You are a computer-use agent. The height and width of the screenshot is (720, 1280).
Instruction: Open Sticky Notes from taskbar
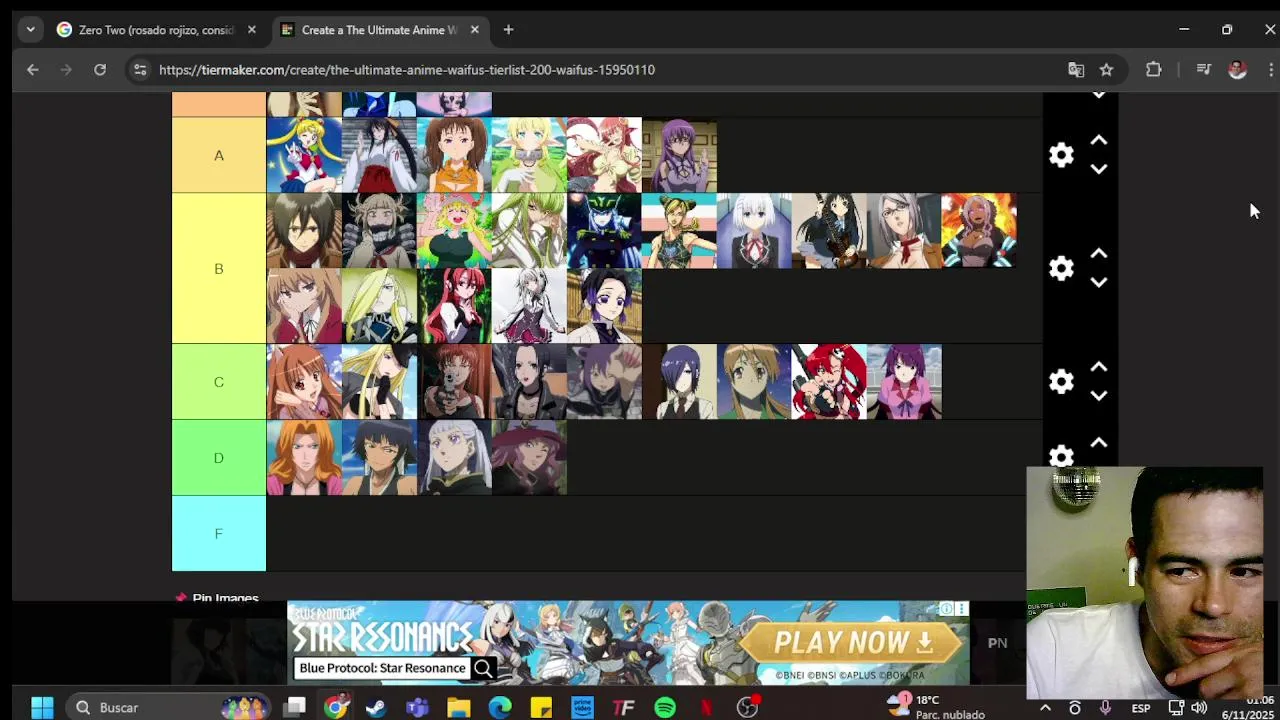pyautogui.click(x=541, y=707)
